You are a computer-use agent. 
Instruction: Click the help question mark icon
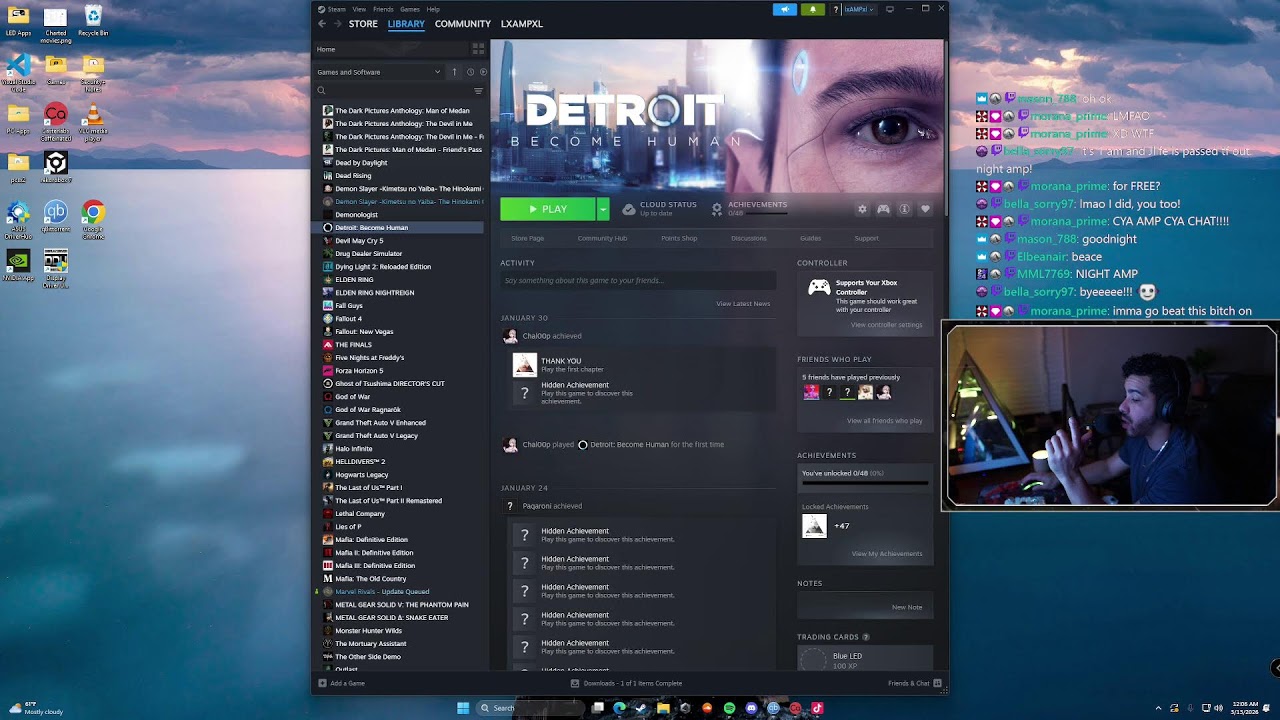[835, 9]
